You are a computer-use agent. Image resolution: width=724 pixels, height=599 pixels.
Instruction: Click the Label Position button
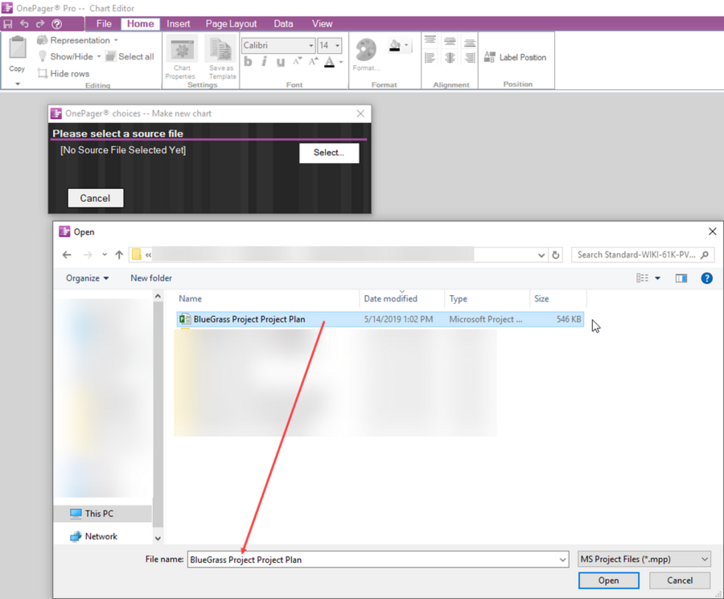tap(515, 57)
